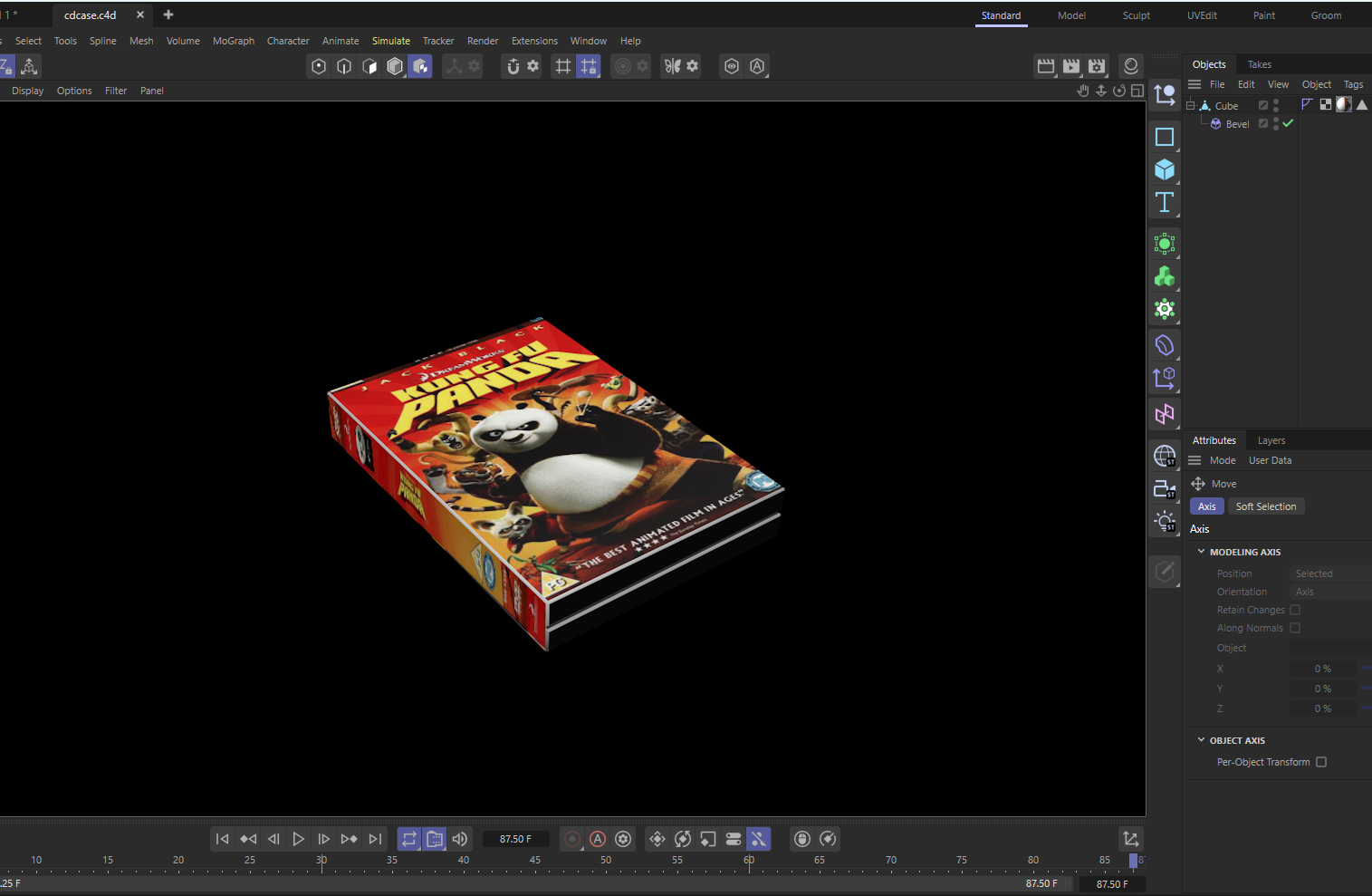This screenshot has height=896, width=1372.
Task: Enable the Retain Changes checkbox
Action: 1295,609
